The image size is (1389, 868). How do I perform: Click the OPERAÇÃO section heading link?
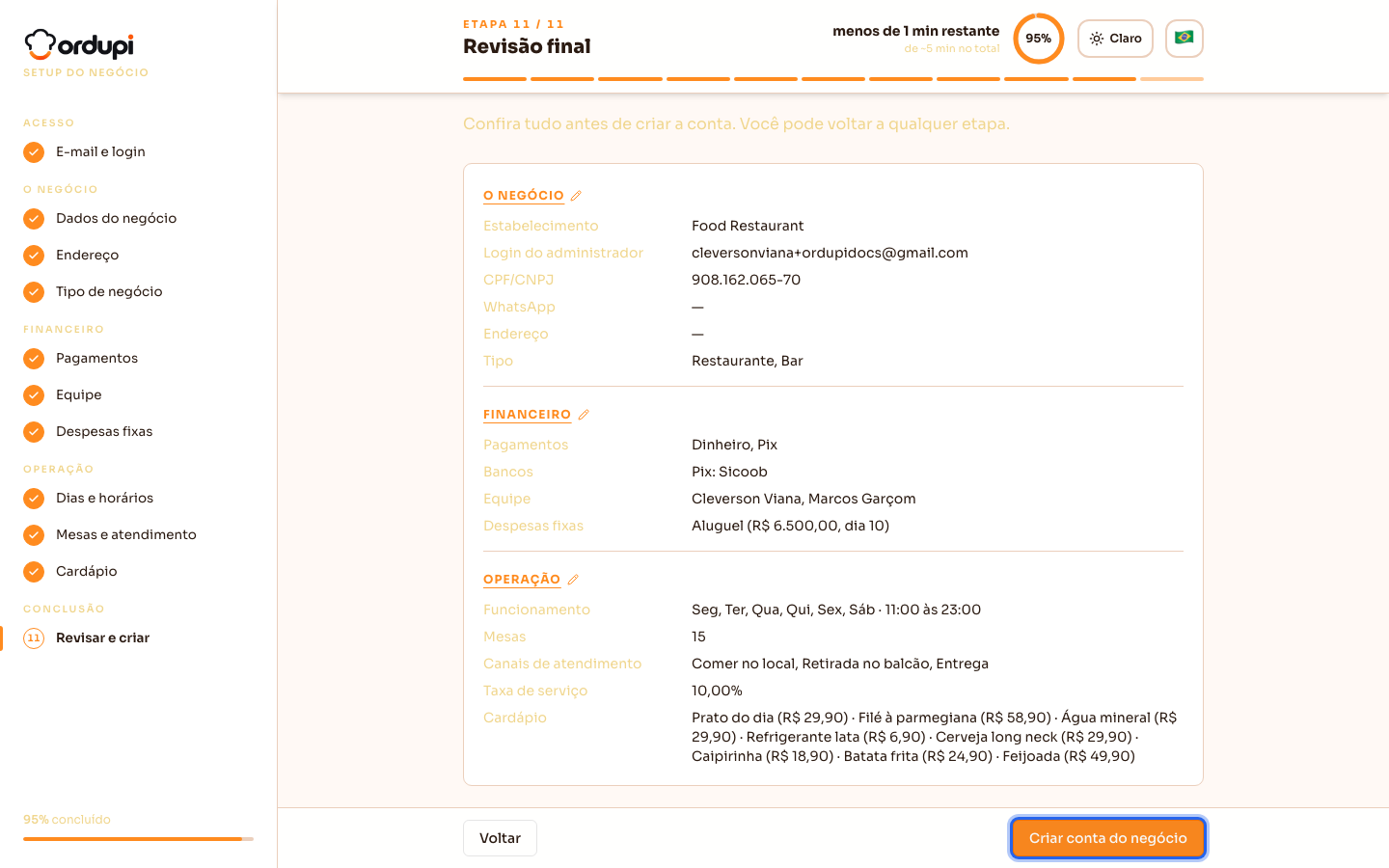(x=522, y=580)
